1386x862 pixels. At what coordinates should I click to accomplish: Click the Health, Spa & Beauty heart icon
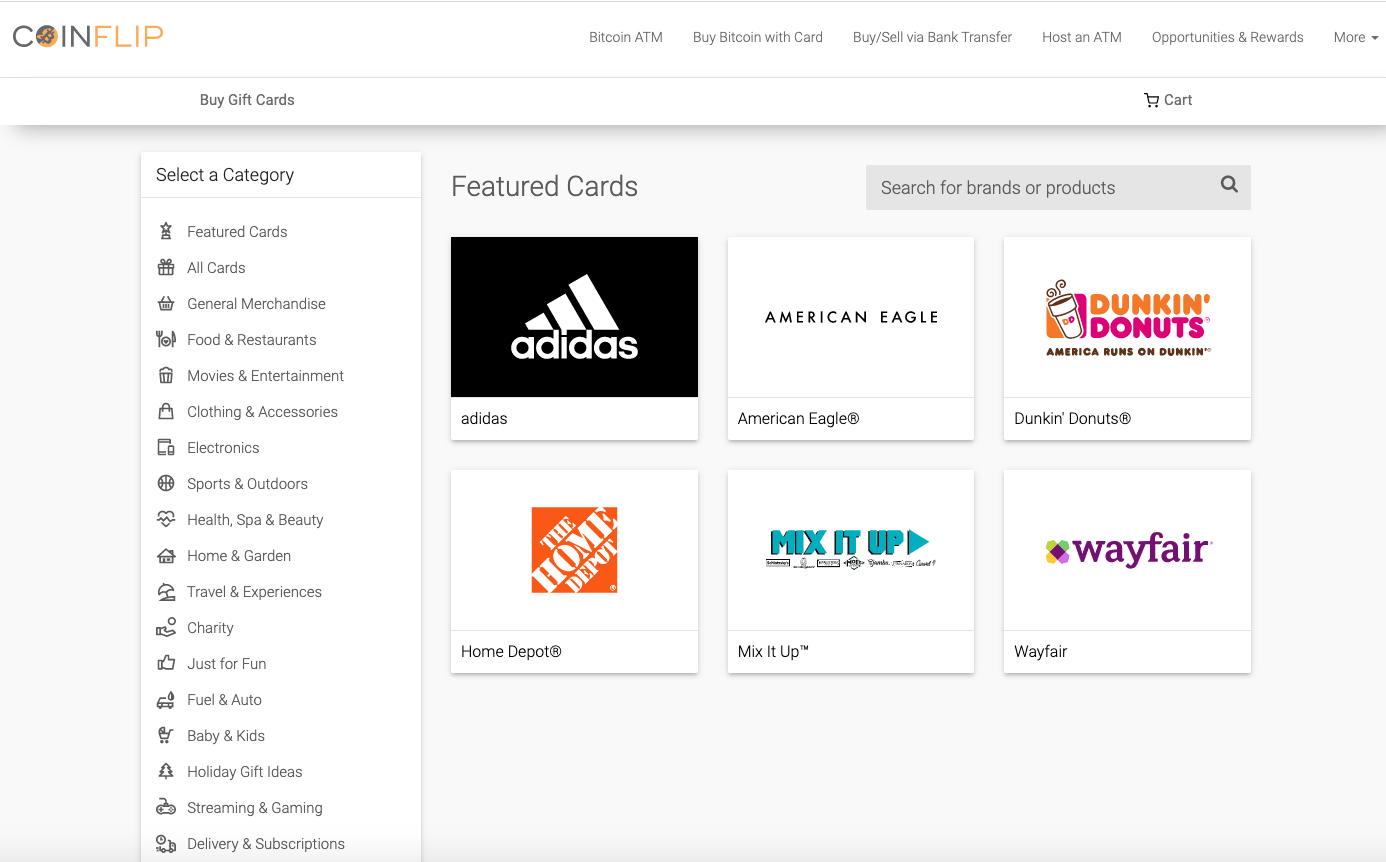166,519
